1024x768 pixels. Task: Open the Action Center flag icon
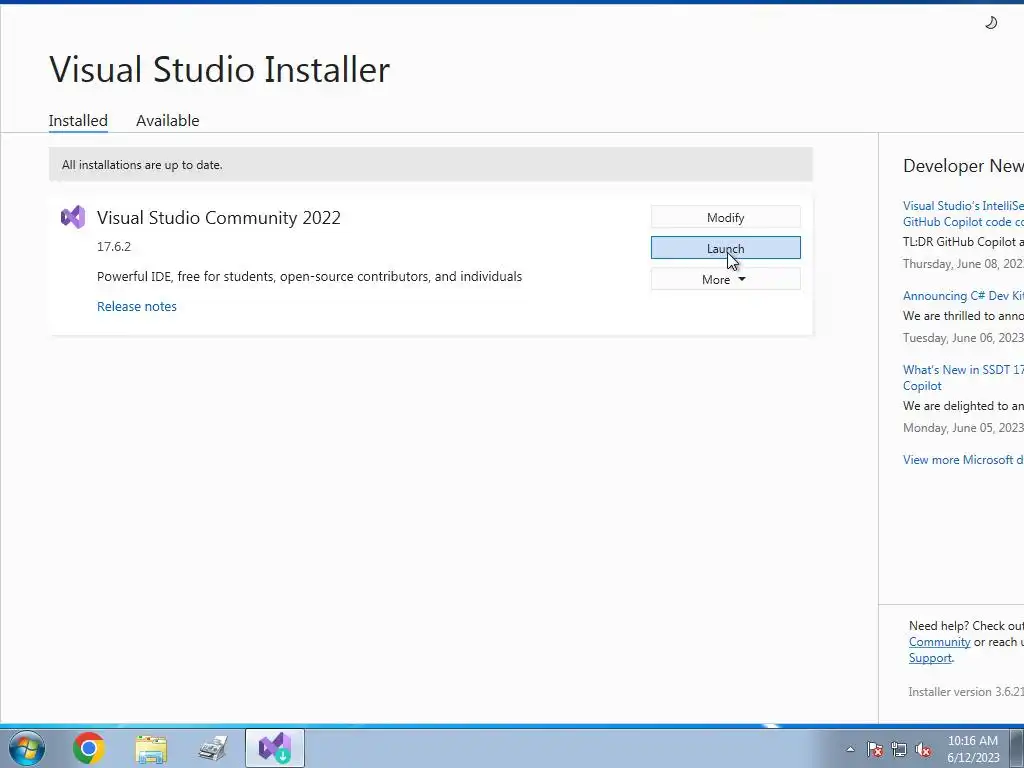pyautogui.click(x=874, y=749)
